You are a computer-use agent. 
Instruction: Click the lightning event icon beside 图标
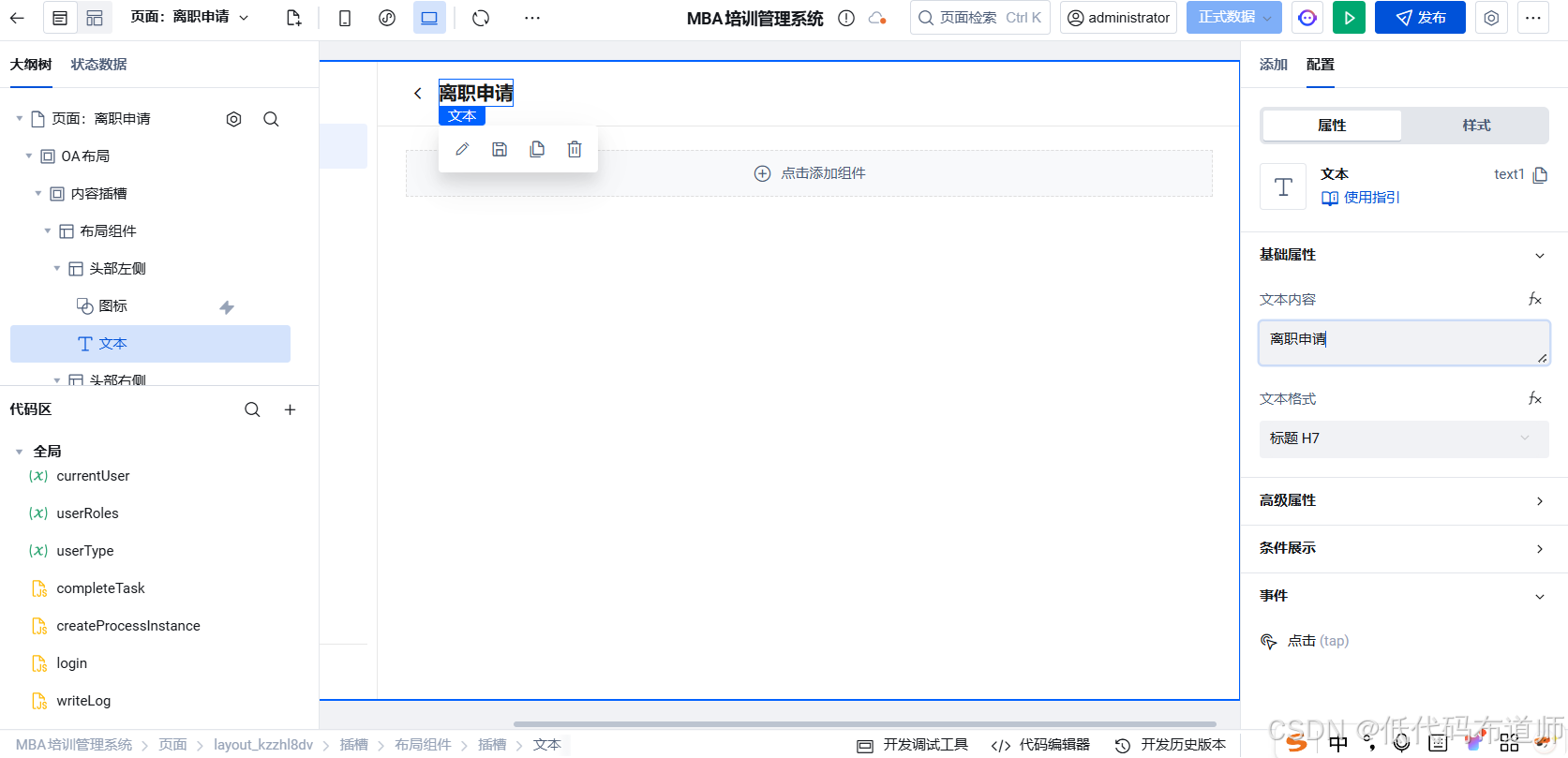coord(227,307)
